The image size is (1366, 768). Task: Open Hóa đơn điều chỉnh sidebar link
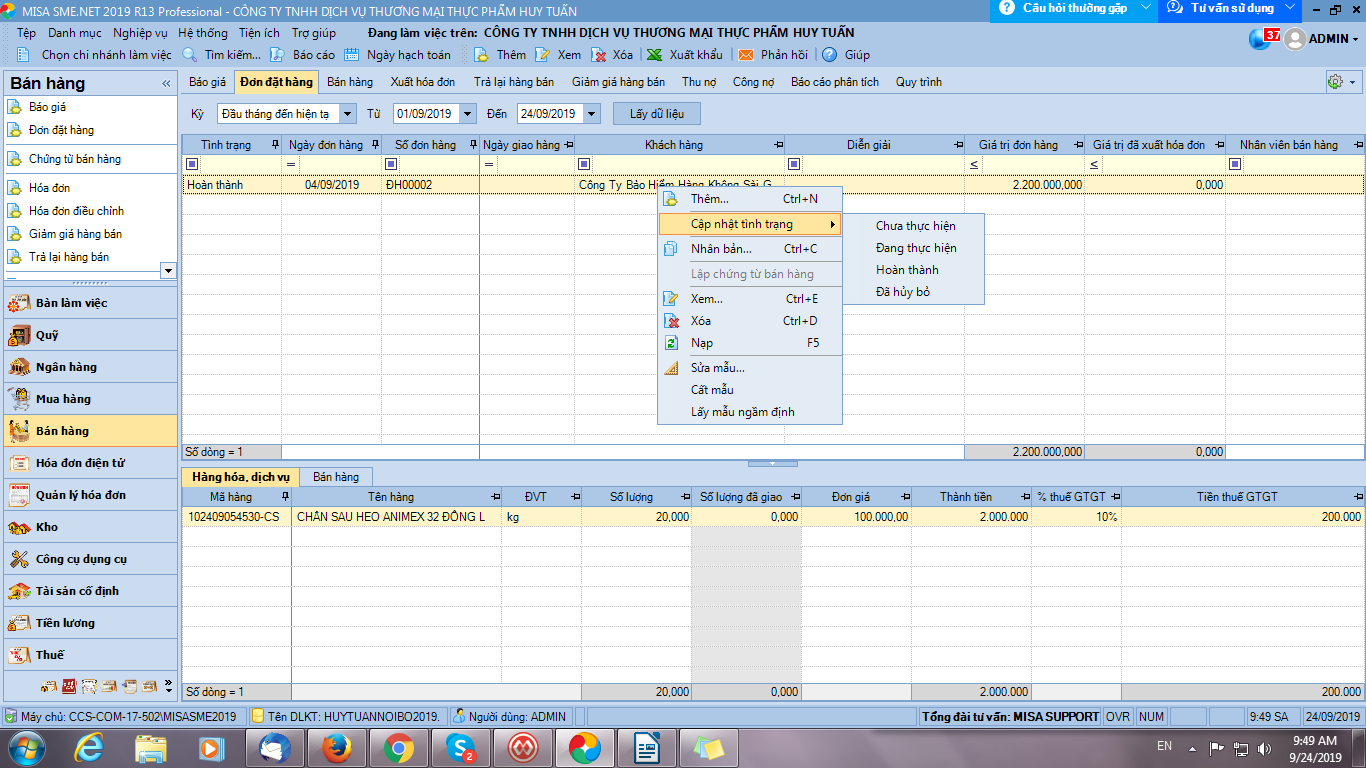tap(76, 211)
